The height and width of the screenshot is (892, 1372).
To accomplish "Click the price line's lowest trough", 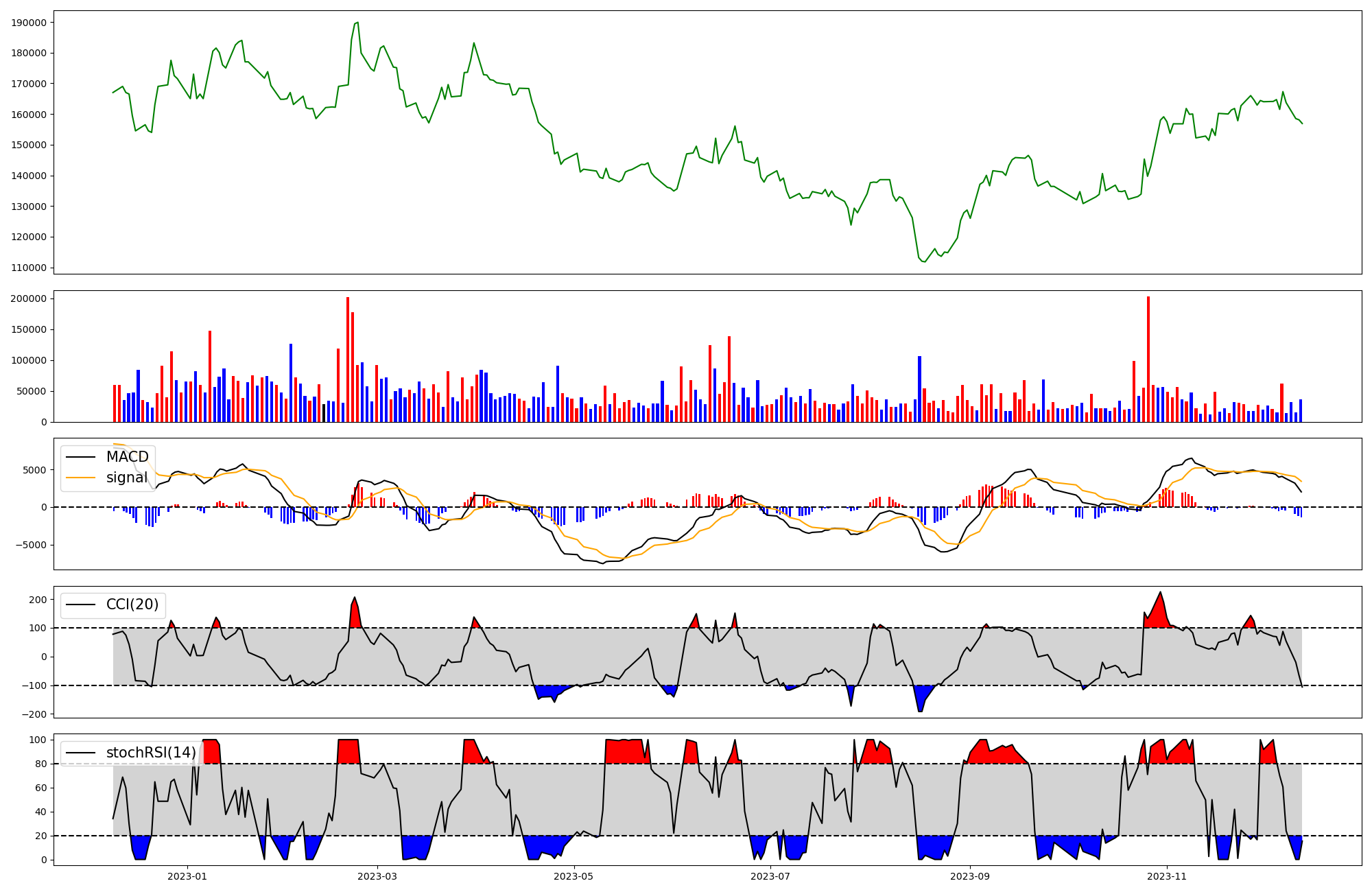I will pyautogui.click(x=924, y=262).
